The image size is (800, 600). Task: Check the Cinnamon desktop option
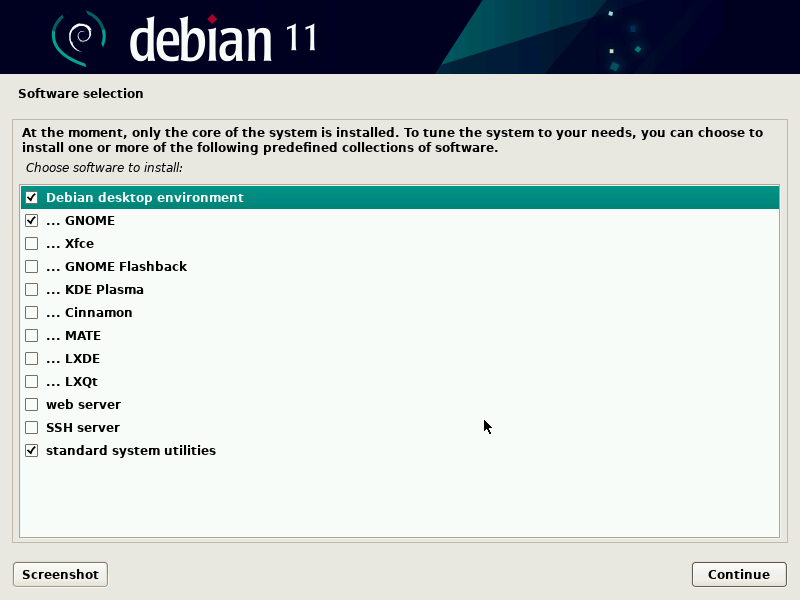[x=31, y=312]
